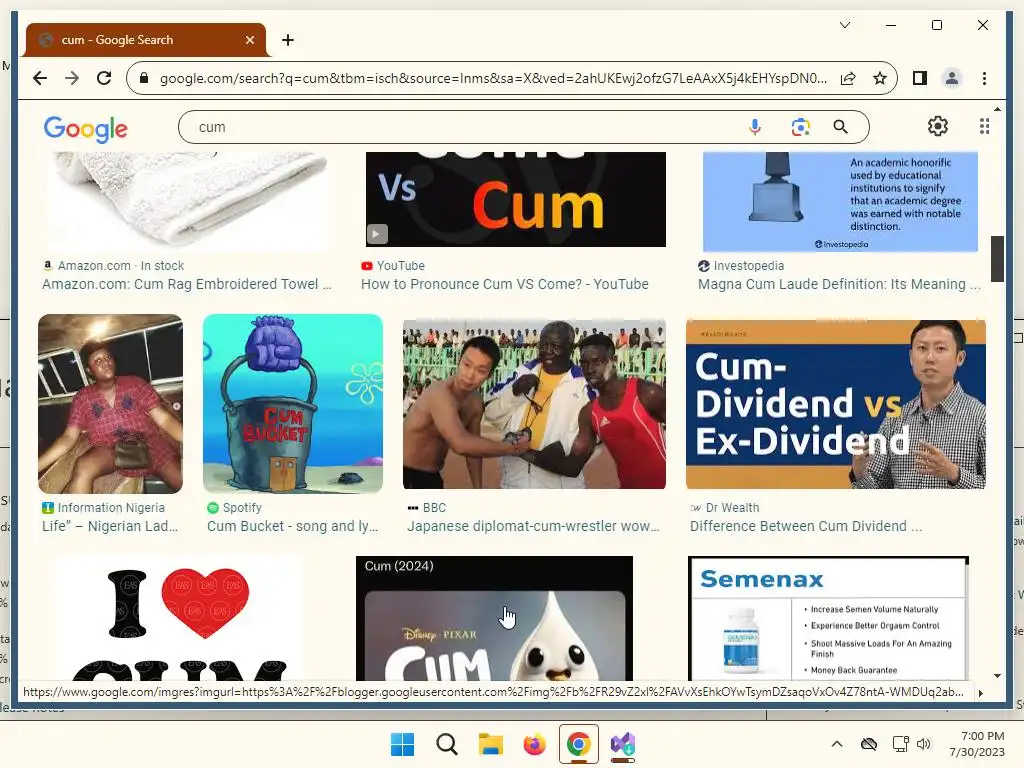Open the tab search dropdown chevron
The width and height of the screenshot is (1024, 768).
tap(844, 25)
